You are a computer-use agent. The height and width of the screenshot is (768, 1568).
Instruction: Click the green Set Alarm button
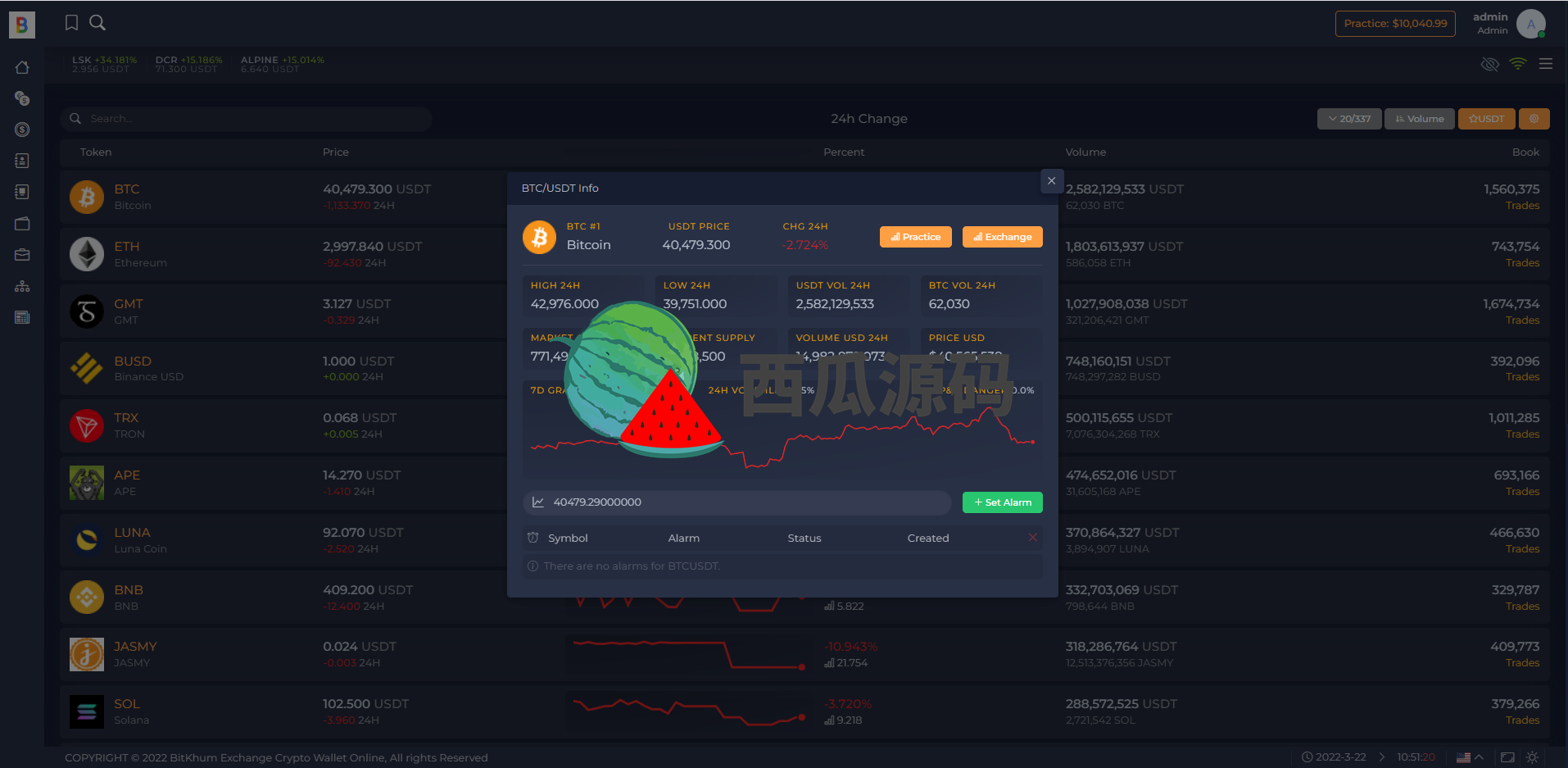coord(1003,502)
